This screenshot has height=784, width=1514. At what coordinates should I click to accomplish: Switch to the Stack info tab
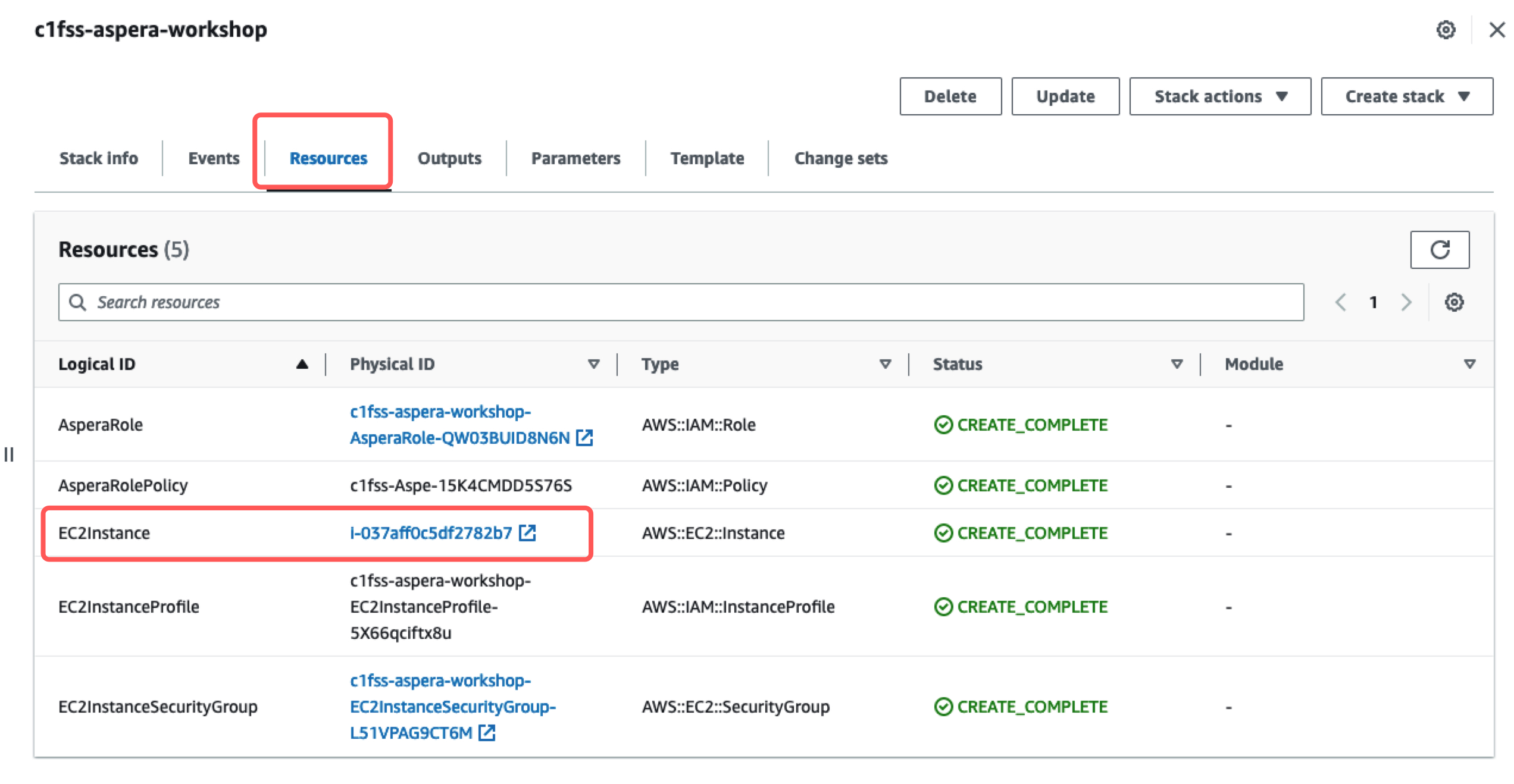(99, 158)
